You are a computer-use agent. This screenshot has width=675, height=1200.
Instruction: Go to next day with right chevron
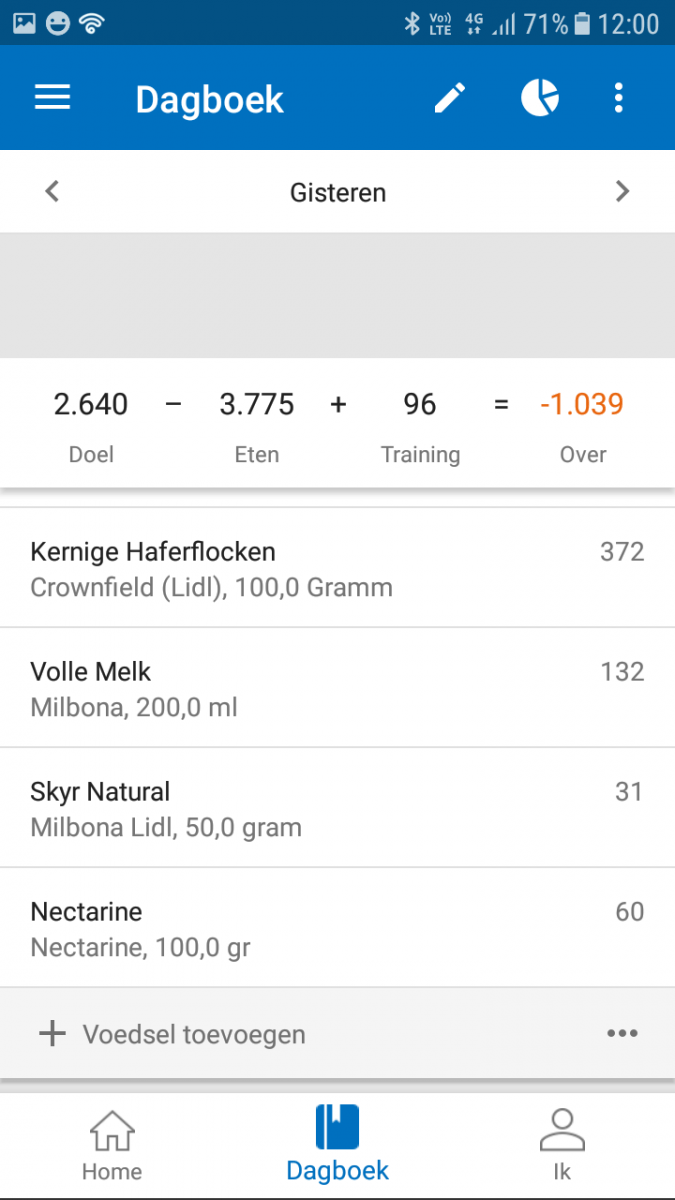622,191
